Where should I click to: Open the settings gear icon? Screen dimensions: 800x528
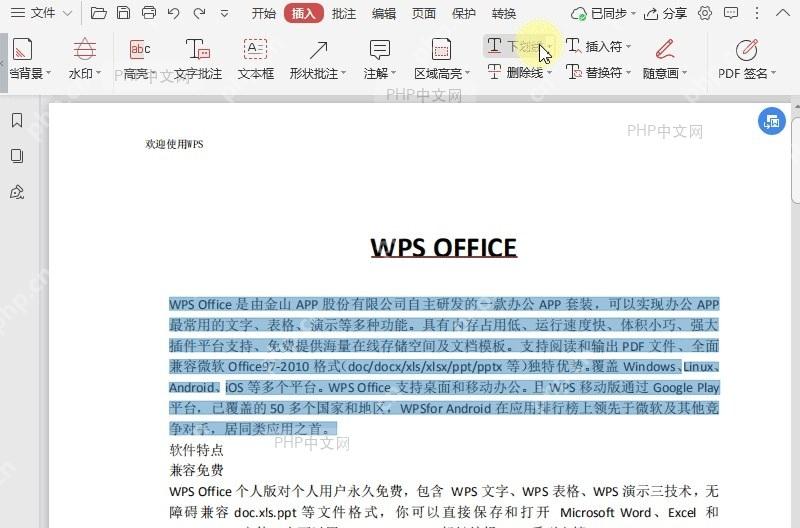click(x=705, y=13)
